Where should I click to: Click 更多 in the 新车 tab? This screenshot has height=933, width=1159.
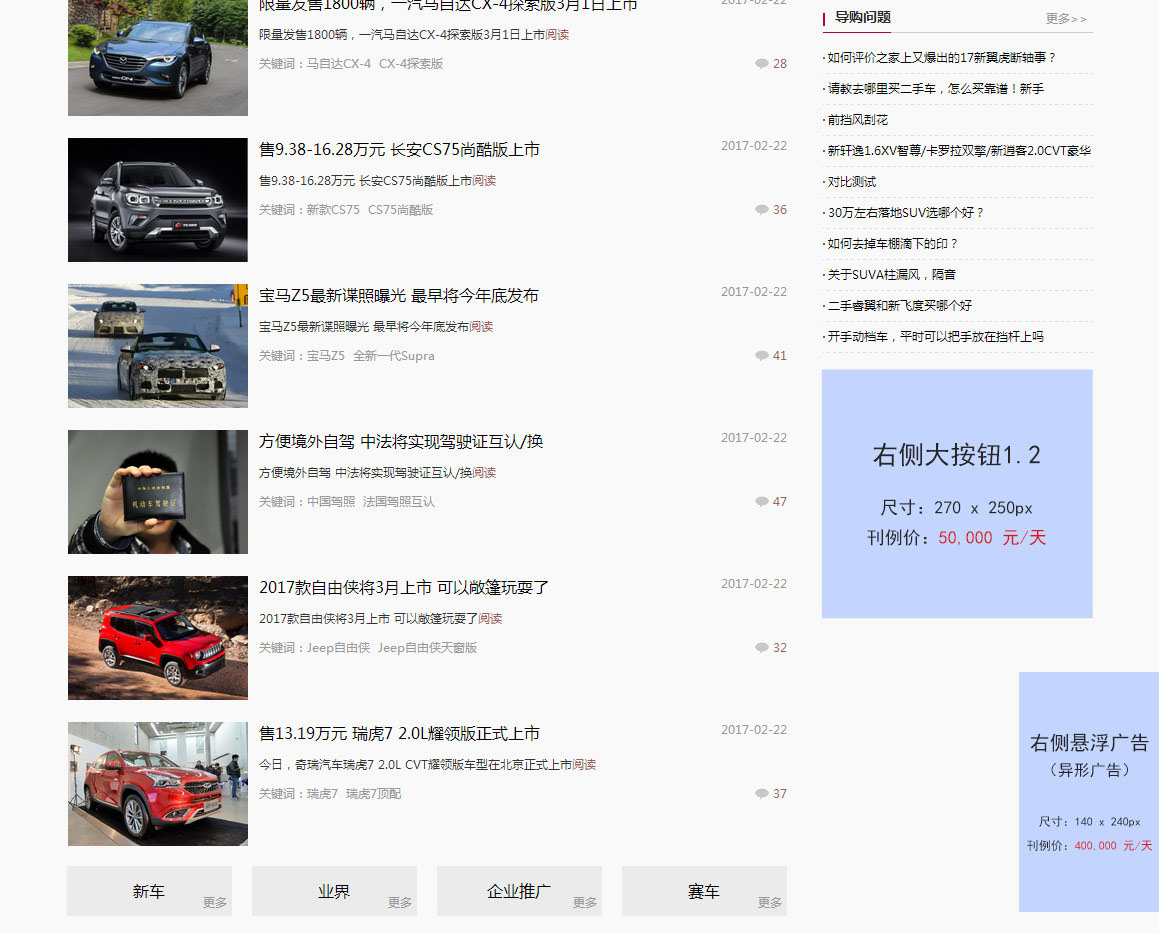(x=215, y=903)
